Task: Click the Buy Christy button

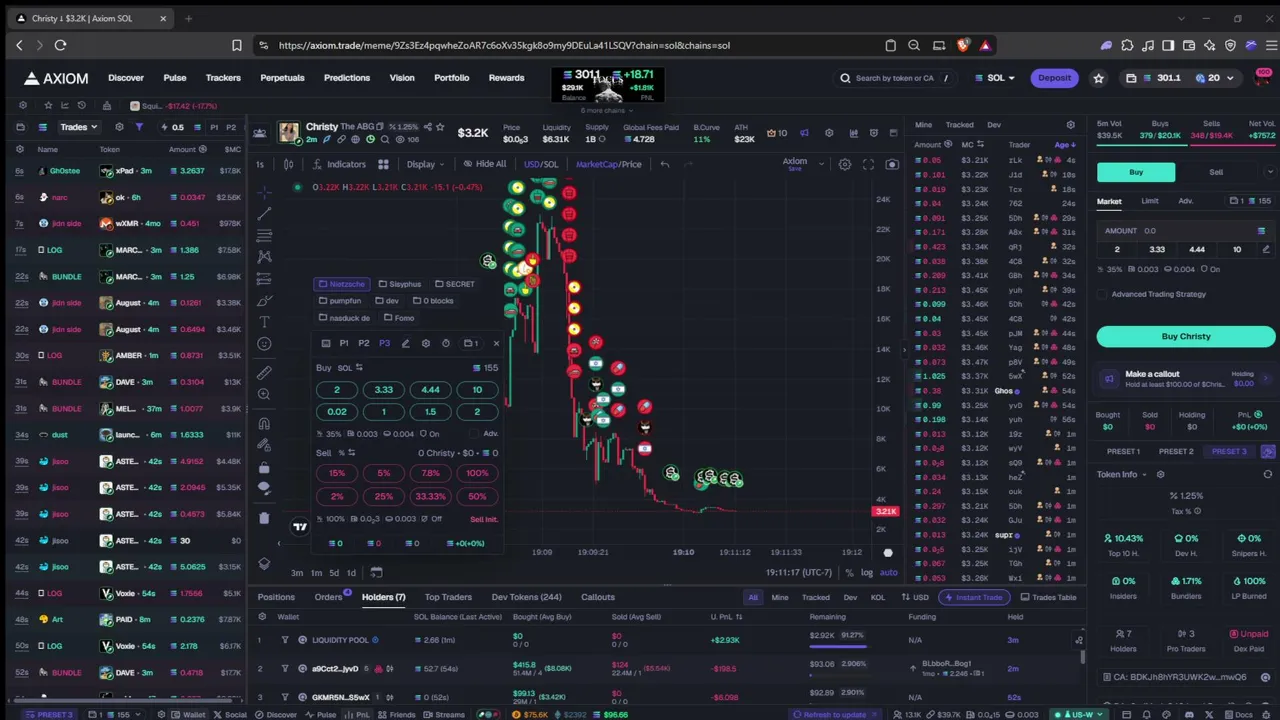Action: pos(1186,336)
